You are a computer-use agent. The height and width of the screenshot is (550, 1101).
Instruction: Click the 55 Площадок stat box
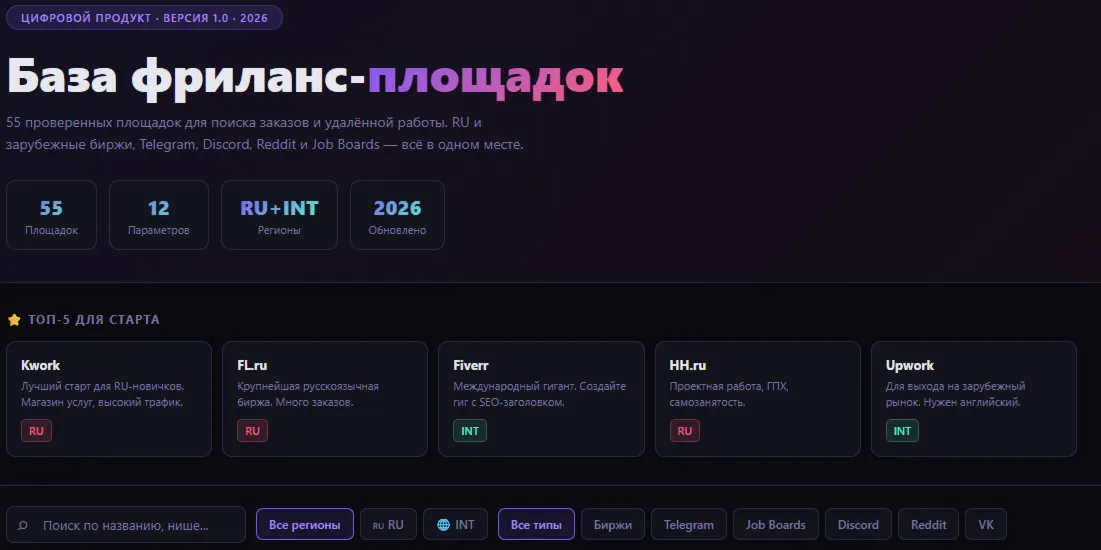pyautogui.click(x=51, y=215)
